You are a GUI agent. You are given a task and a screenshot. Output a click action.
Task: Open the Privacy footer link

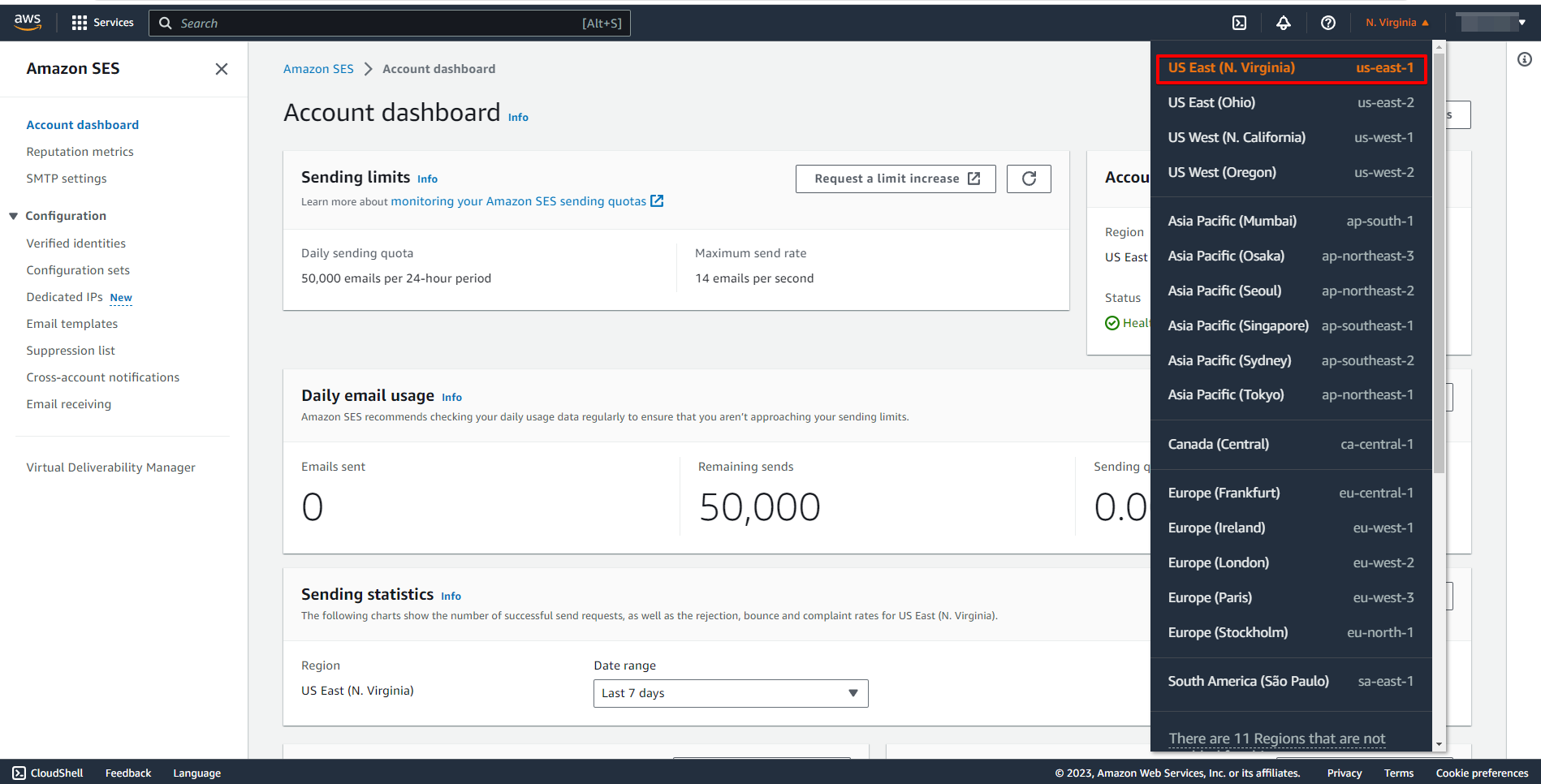pyautogui.click(x=1345, y=773)
